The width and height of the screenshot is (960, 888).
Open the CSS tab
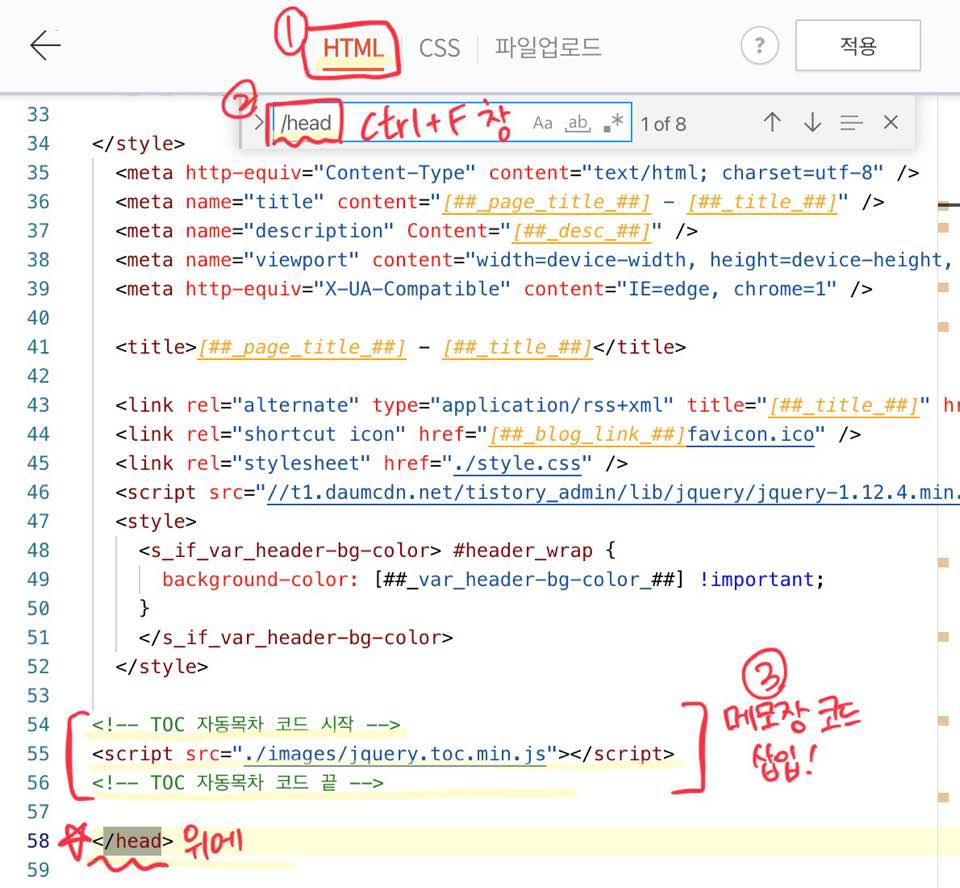point(439,48)
